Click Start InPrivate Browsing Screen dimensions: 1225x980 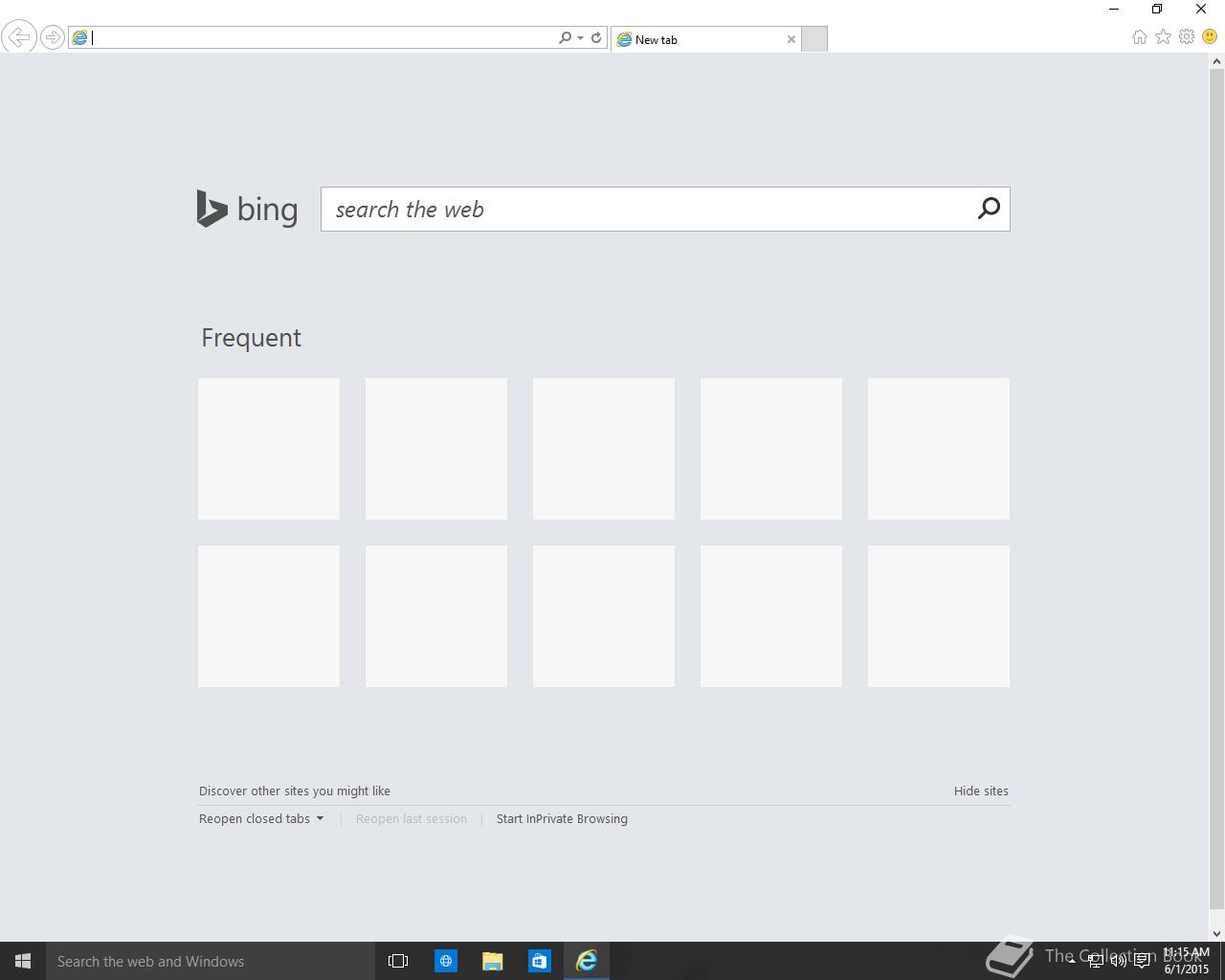pyautogui.click(x=562, y=818)
